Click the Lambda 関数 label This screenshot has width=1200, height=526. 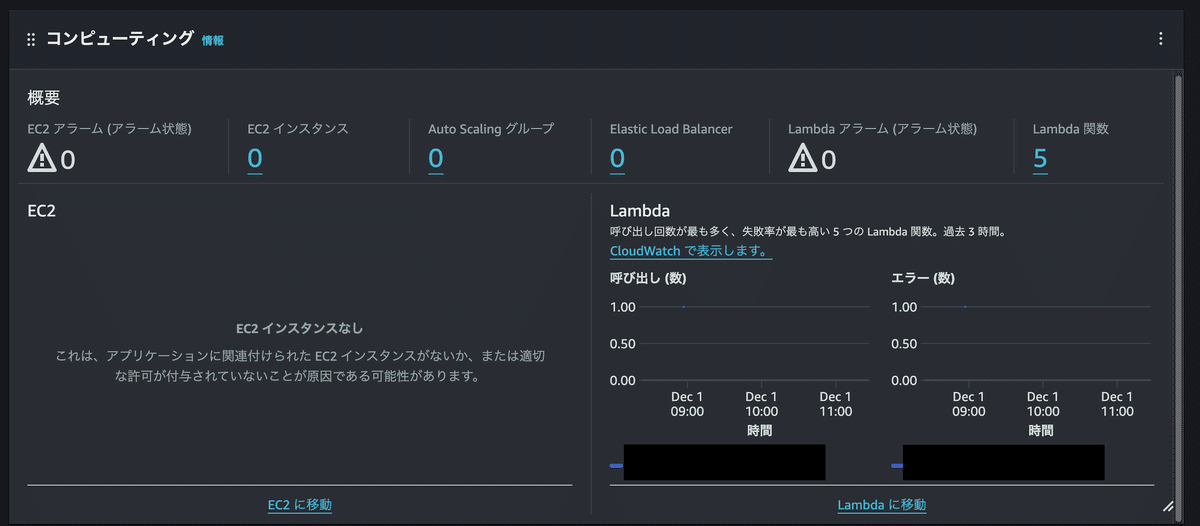click(1071, 128)
